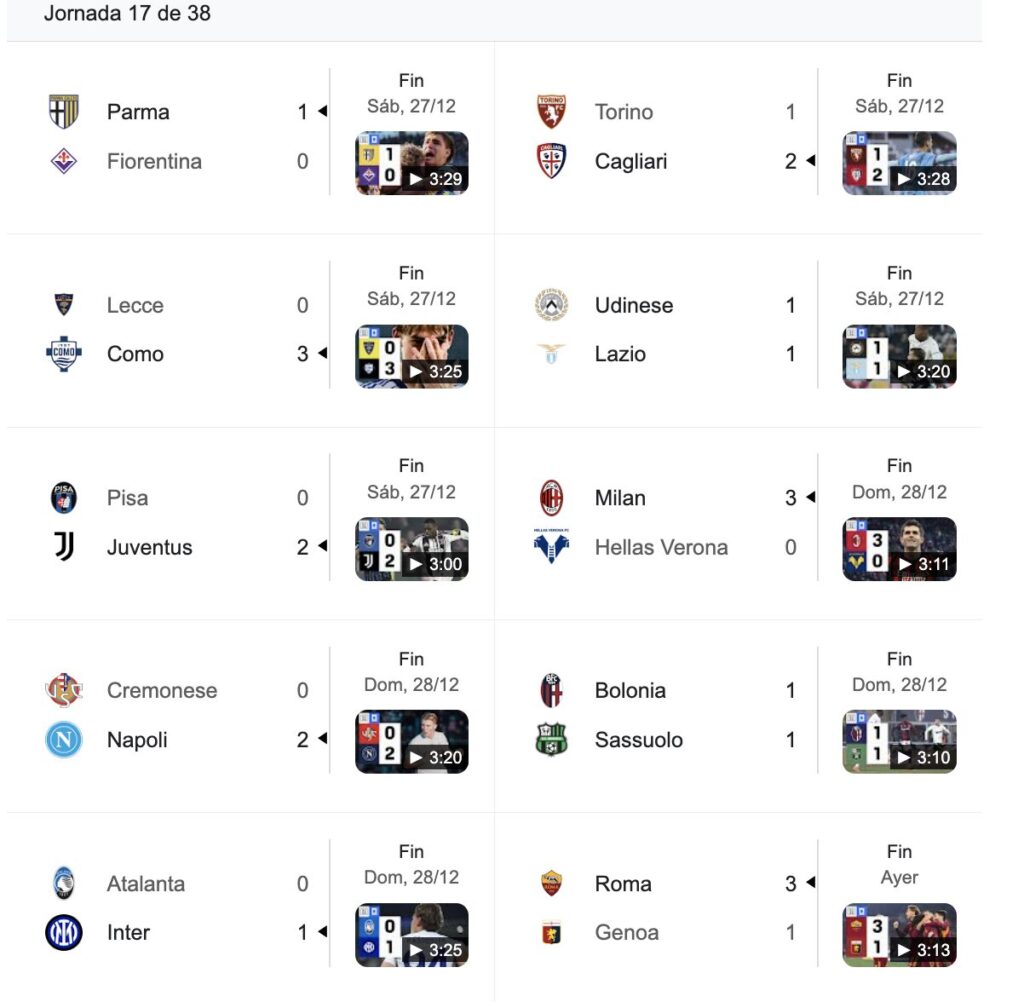Click the Torino club crest

click(552, 111)
